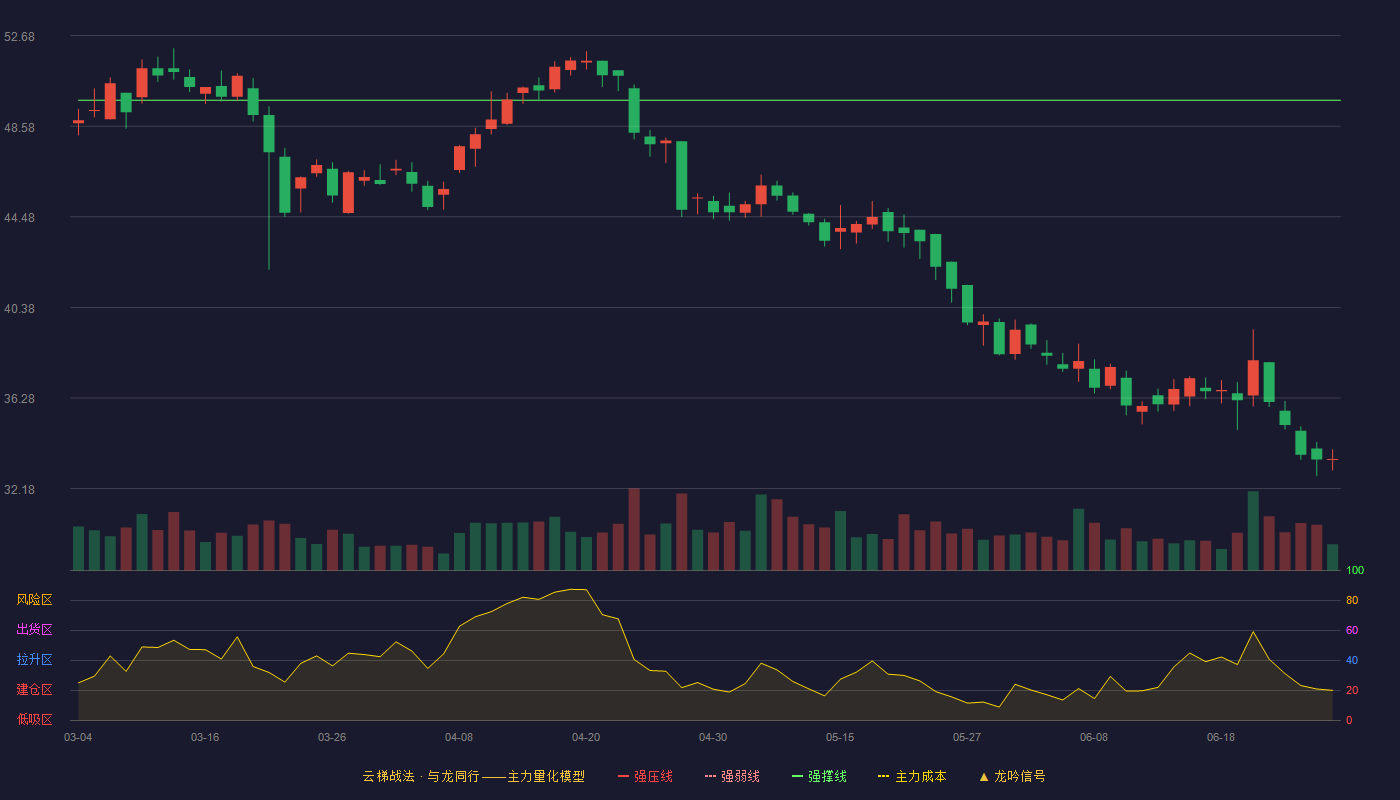The image size is (1400, 800).
Task: Select the 拉升区 zone label
Action: (34, 660)
